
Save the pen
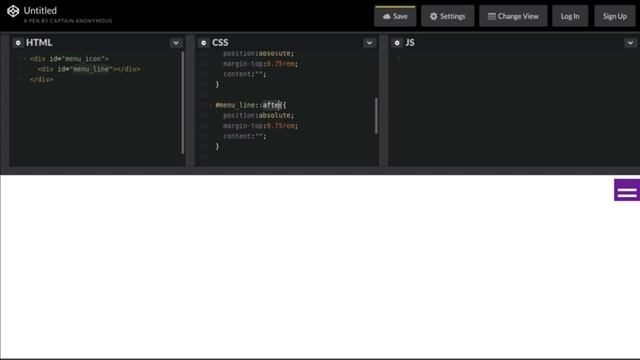click(395, 16)
